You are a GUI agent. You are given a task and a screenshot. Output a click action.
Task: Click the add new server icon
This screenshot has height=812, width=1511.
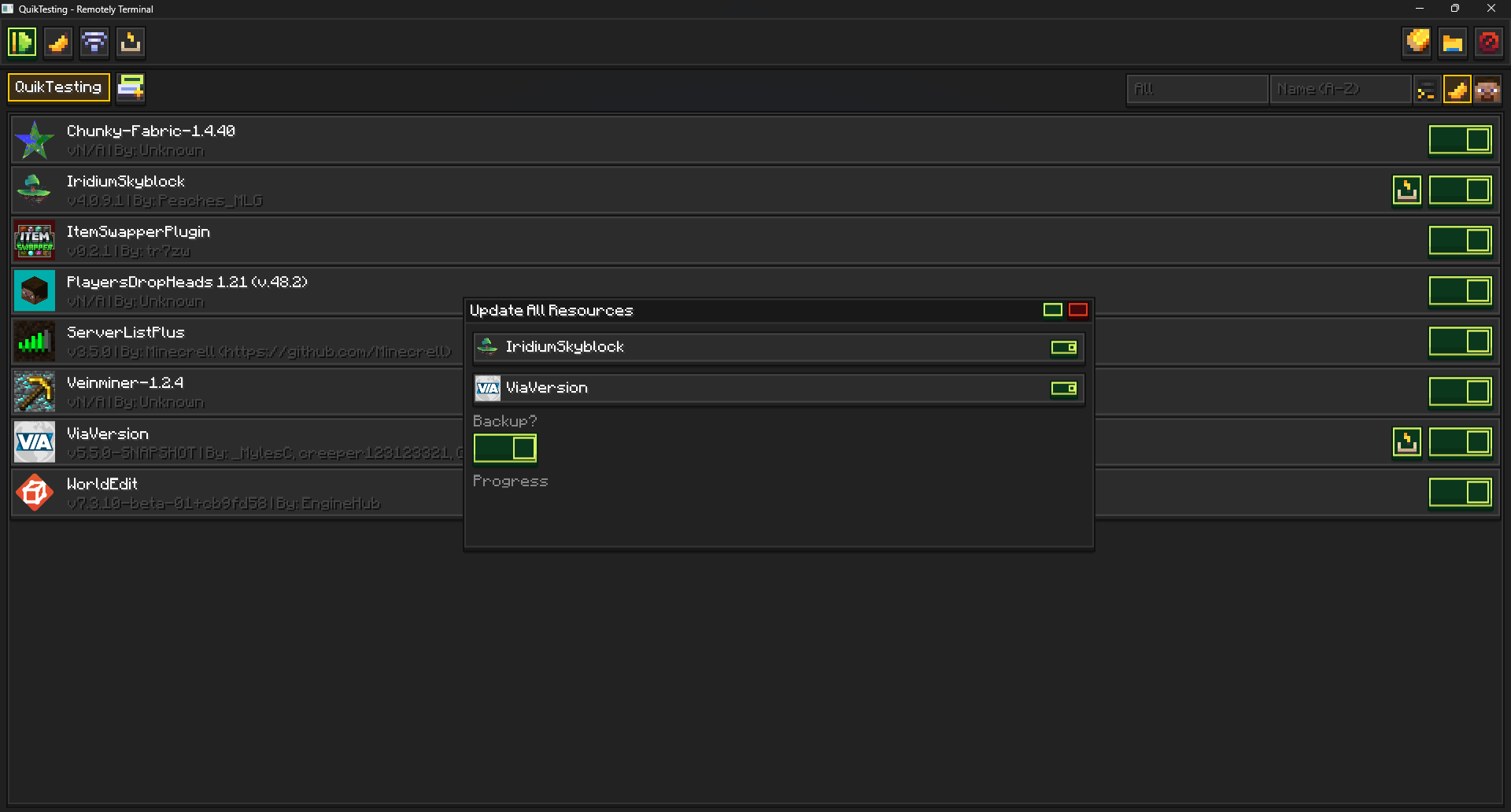coord(131,87)
